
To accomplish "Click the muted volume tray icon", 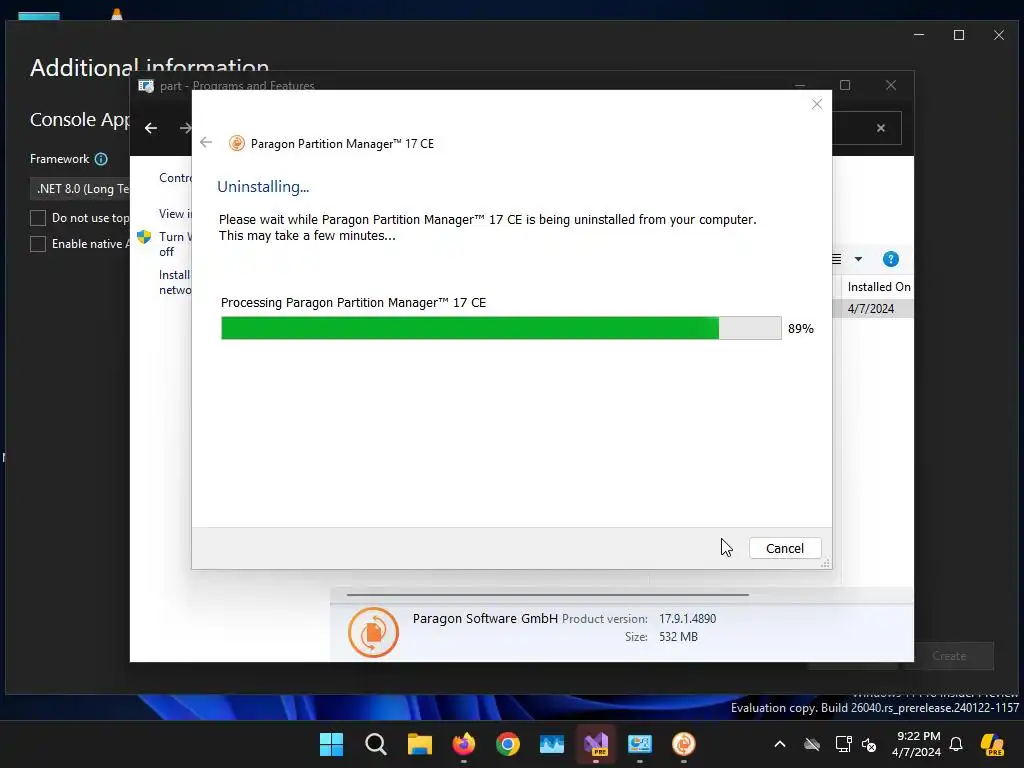I will tap(869, 744).
